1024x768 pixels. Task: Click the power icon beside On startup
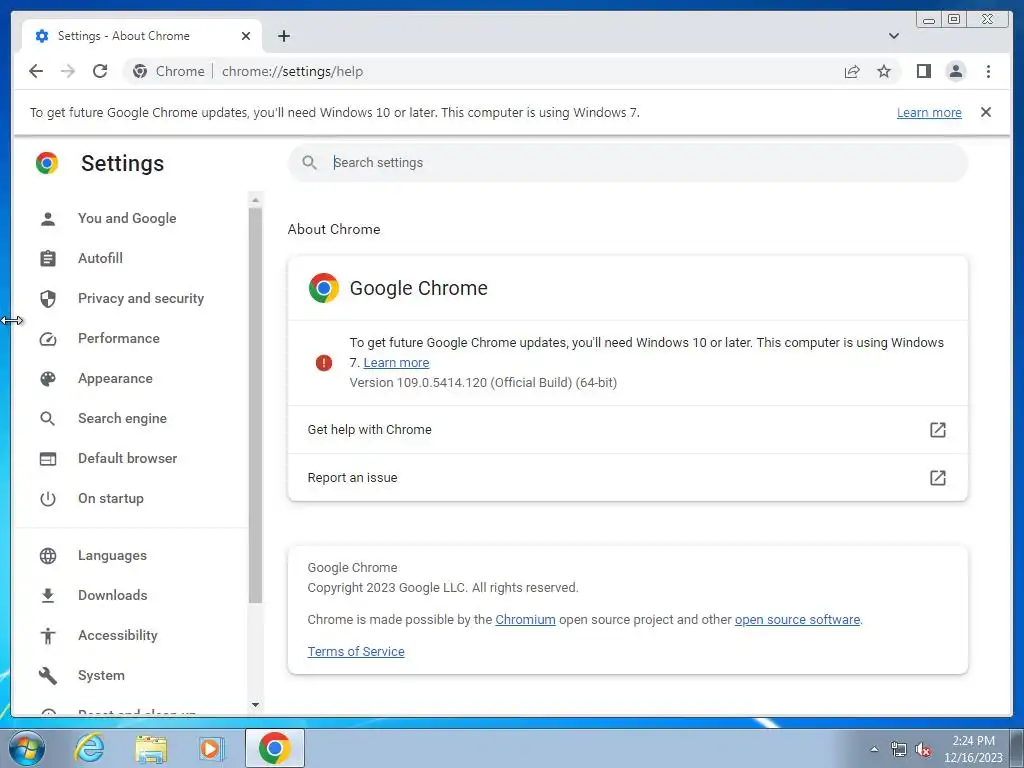click(x=48, y=499)
